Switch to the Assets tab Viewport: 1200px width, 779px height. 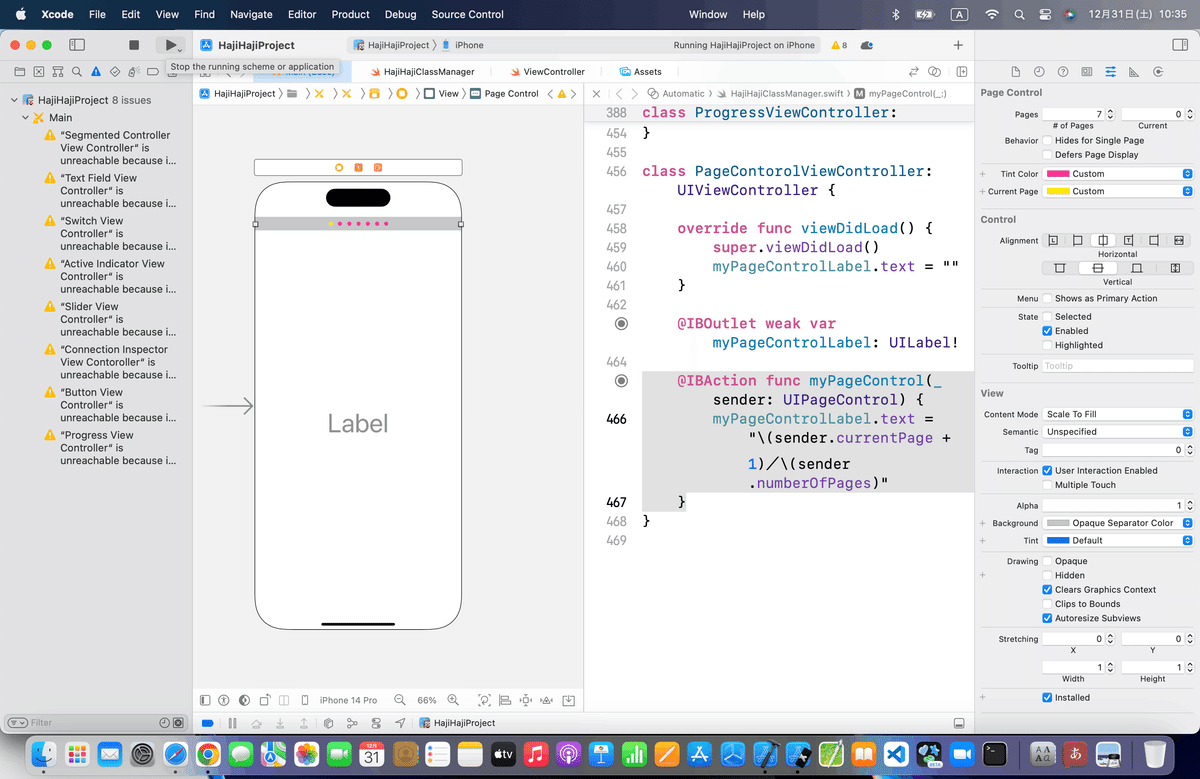click(x=641, y=72)
